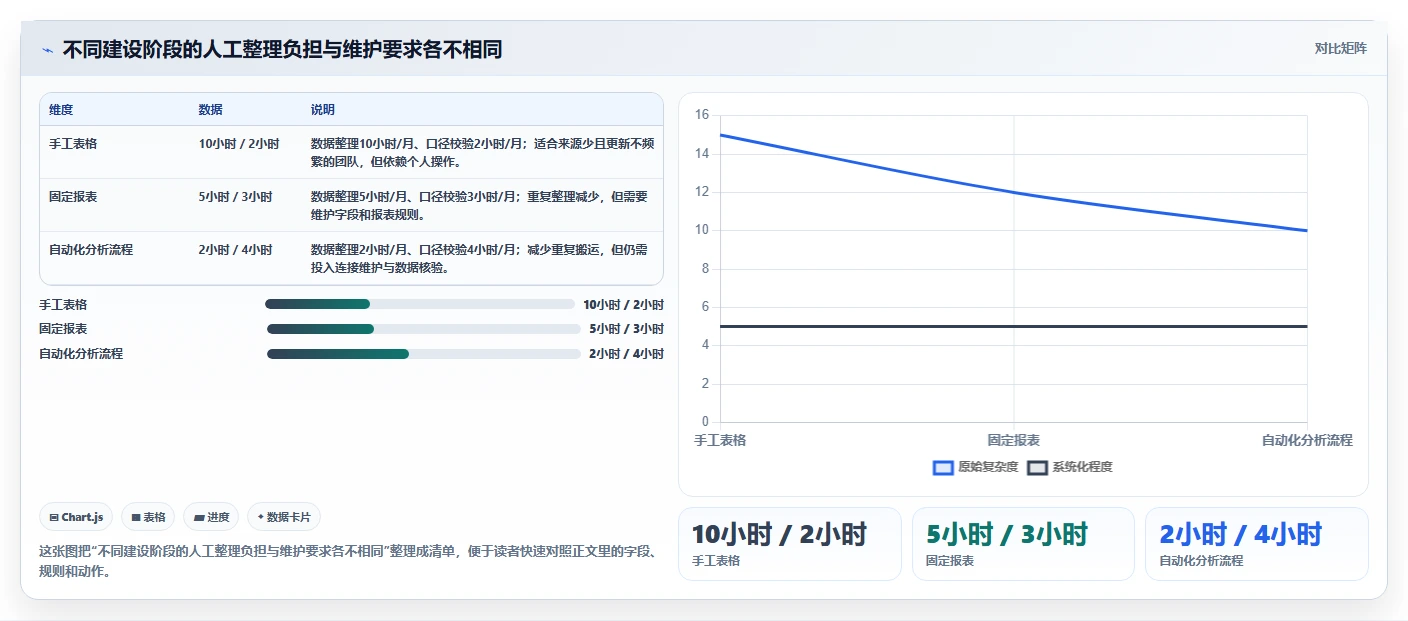Click the green 5小时 / 3小时 data card
This screenshot has height=621, width=1408.
click(x=1023, y=544)
